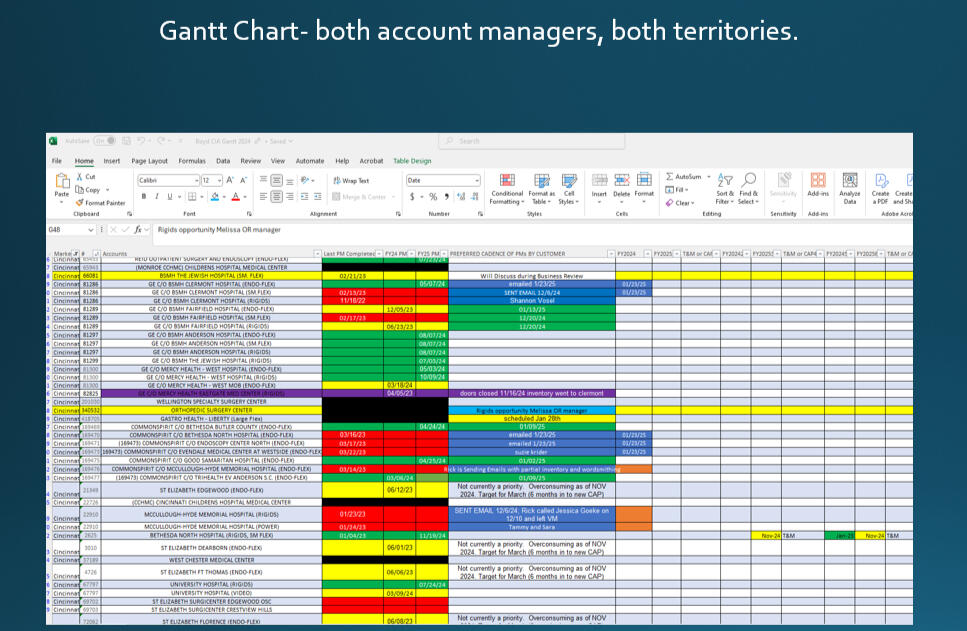The width and height of the screenshot is (967, 631).
Task: Click the Sort & Filter icon
Action: point(724,180)
